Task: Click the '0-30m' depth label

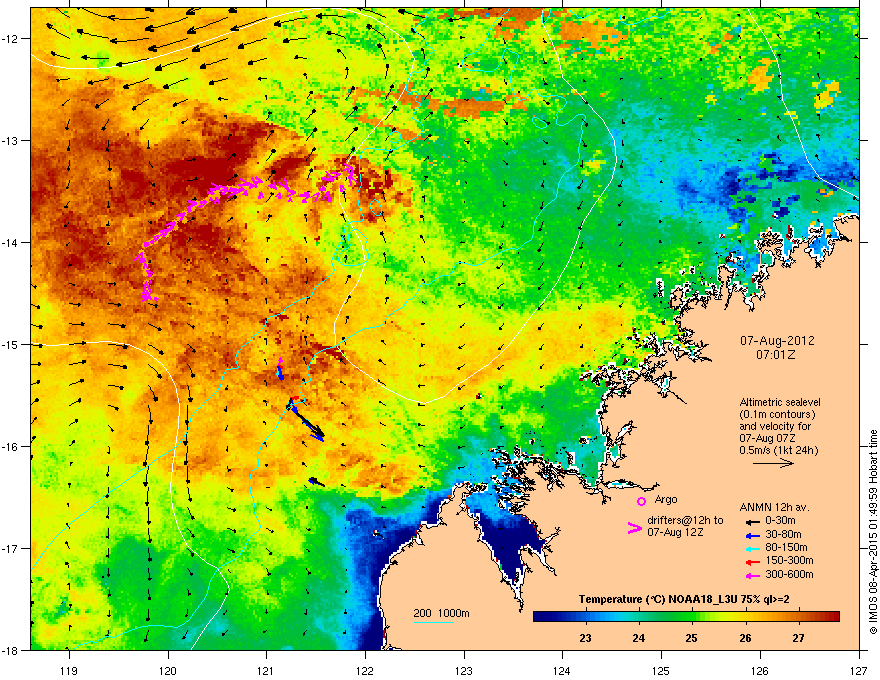Action: pyautogui.click(x=780, y=521)
